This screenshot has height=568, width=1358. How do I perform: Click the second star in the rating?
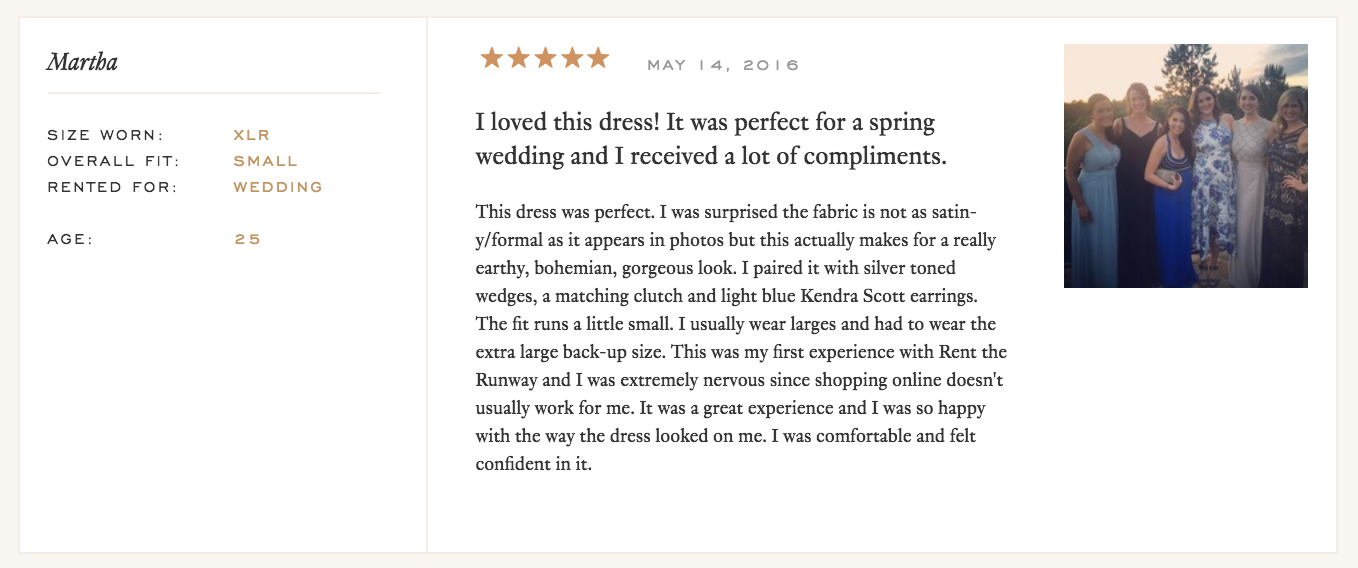pyautogui.click(x=518, y=58)
